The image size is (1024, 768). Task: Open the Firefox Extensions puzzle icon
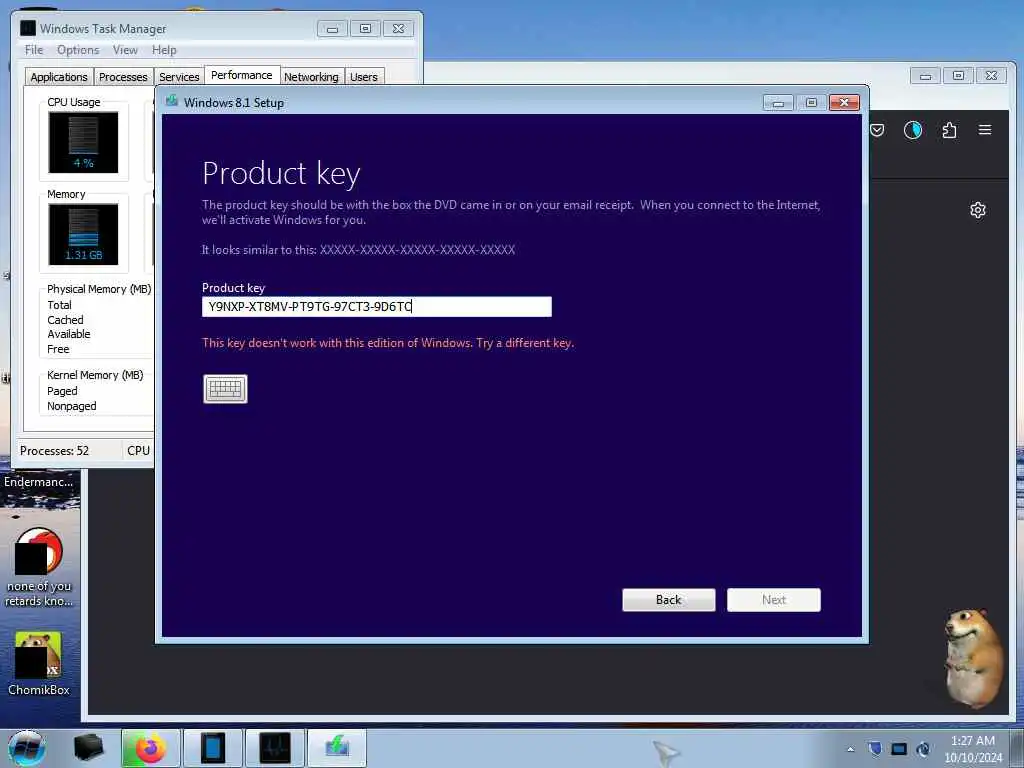[950, 130]
